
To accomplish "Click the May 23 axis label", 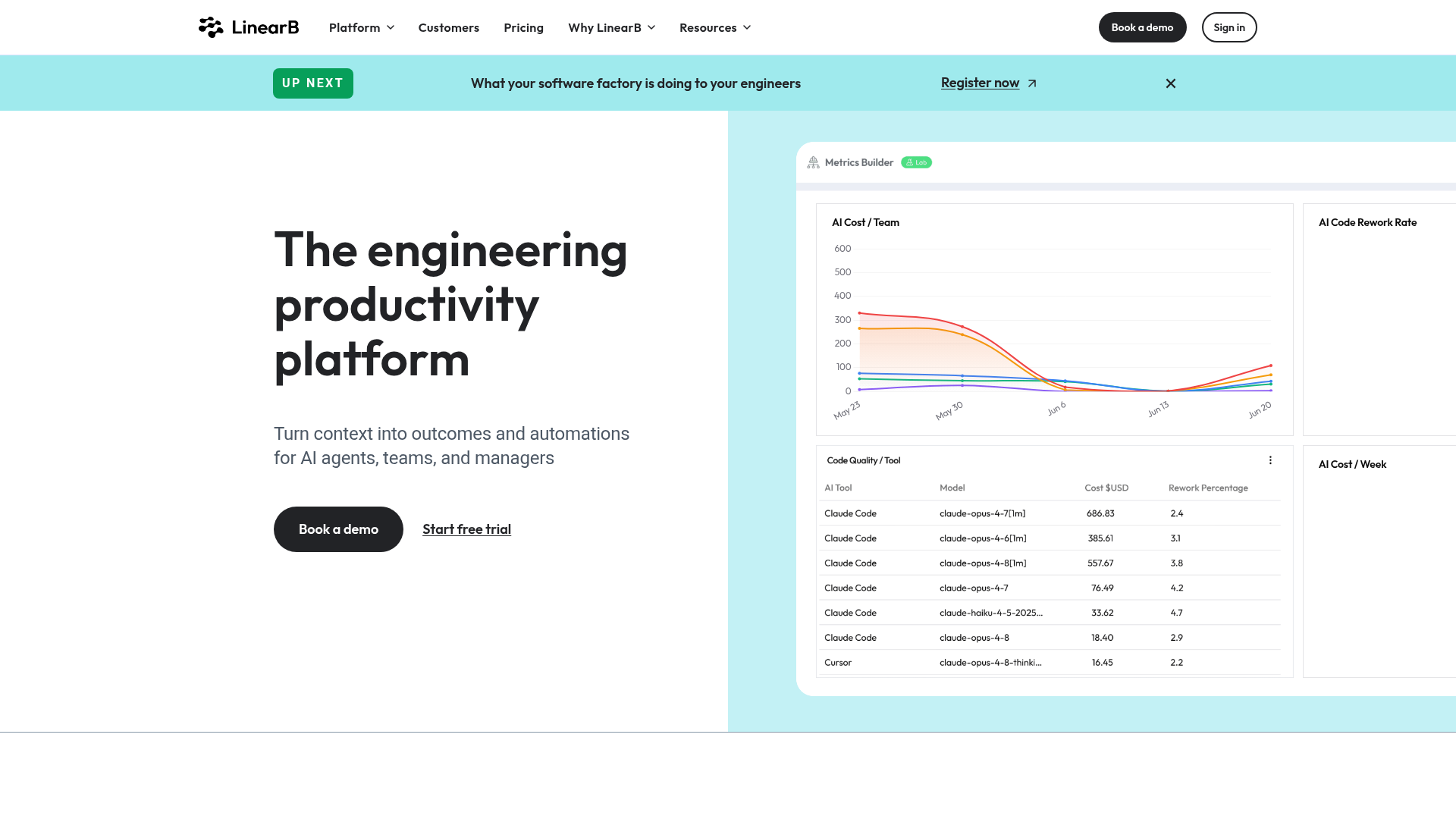I will click(x=847, y=410).
